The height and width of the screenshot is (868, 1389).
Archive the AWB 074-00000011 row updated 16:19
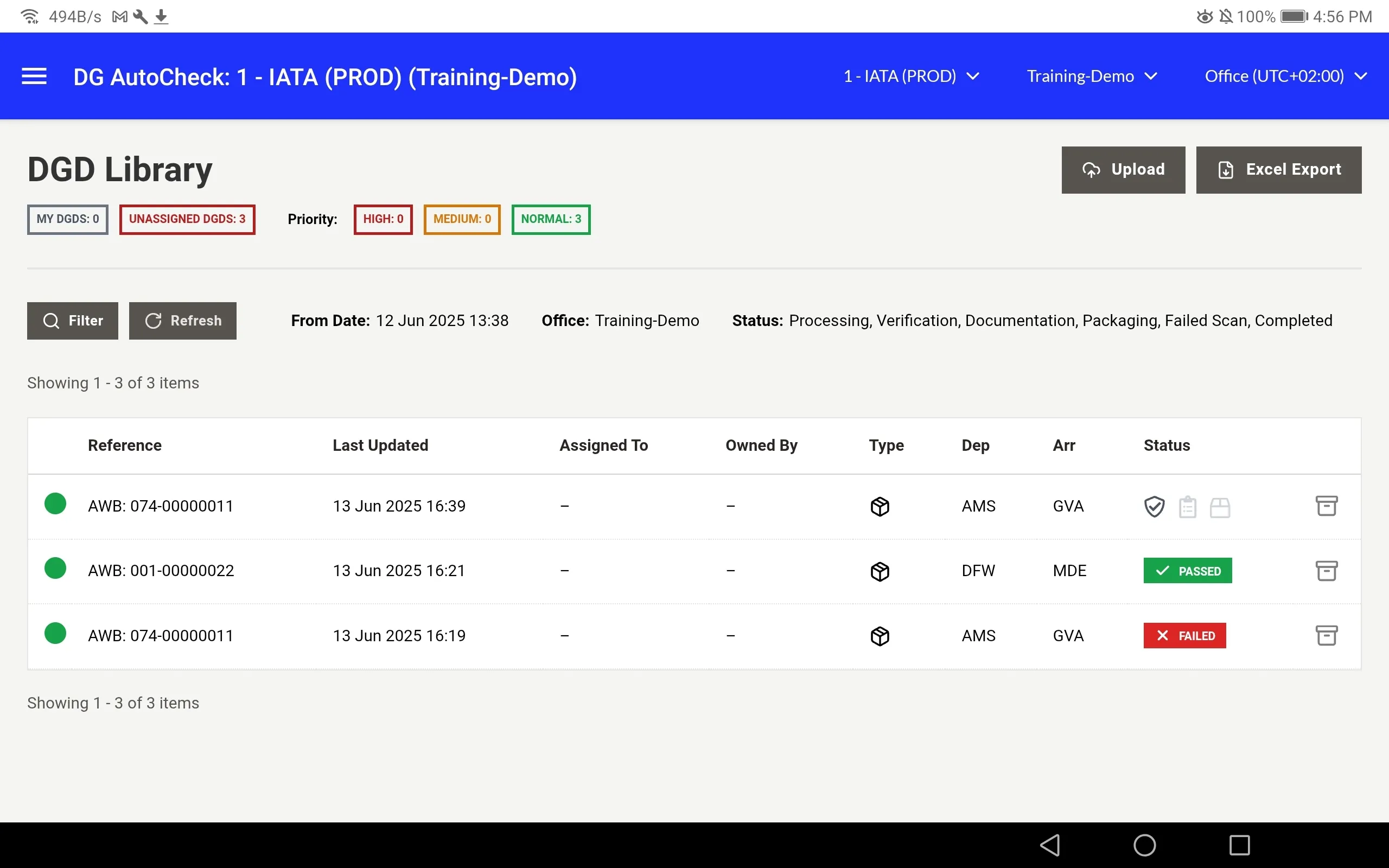click(x=1327, y=635)
